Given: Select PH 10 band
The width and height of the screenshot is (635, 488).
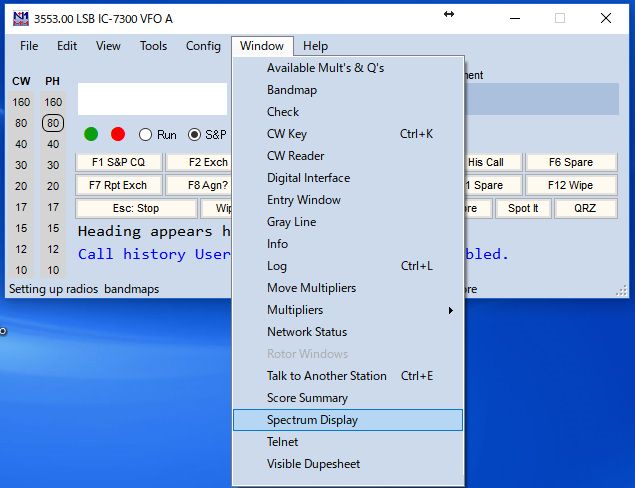Looking at the screenshot, I should coord(53,270).
